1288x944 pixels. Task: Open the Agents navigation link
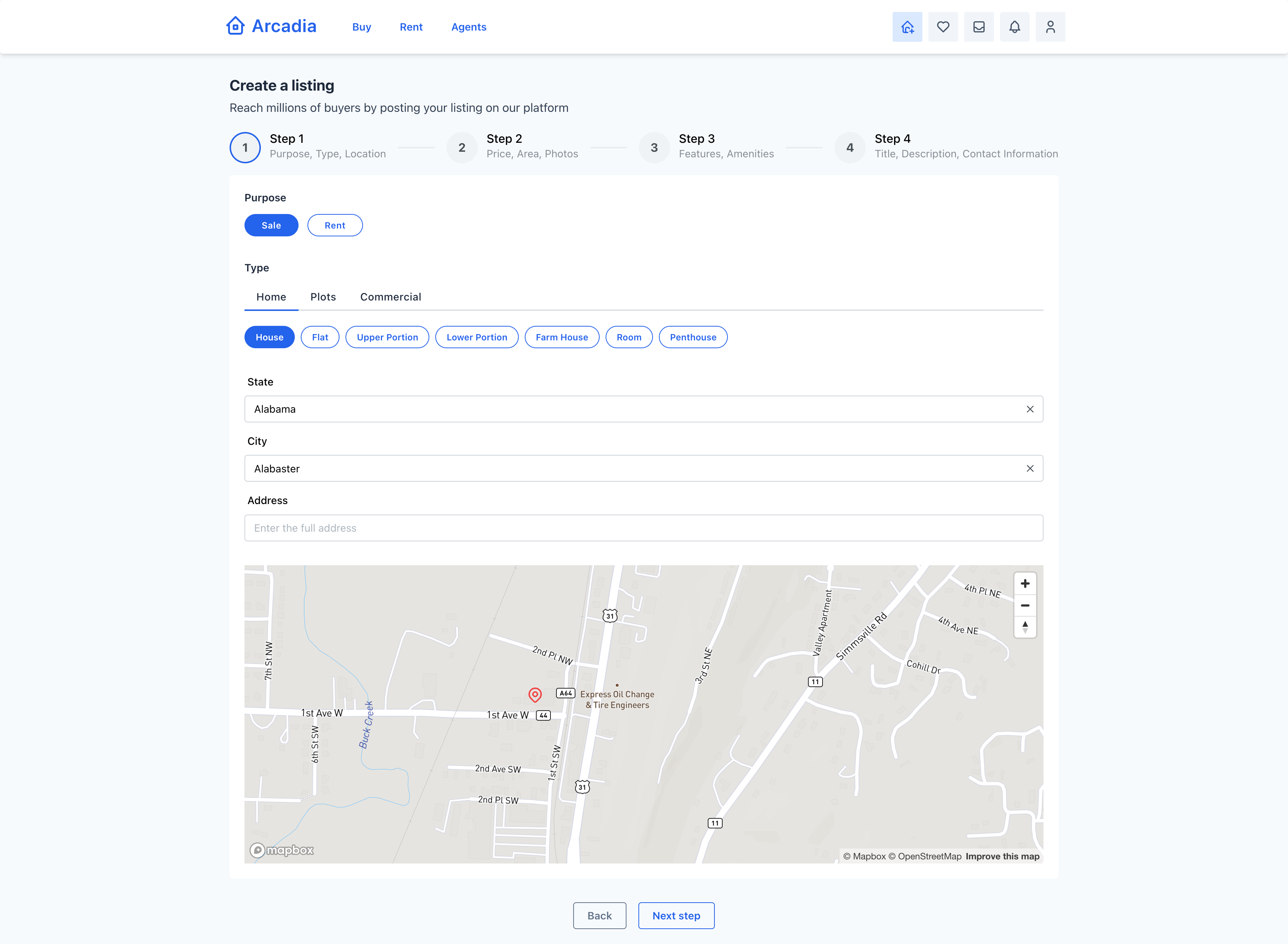click(x=468, y=27)
